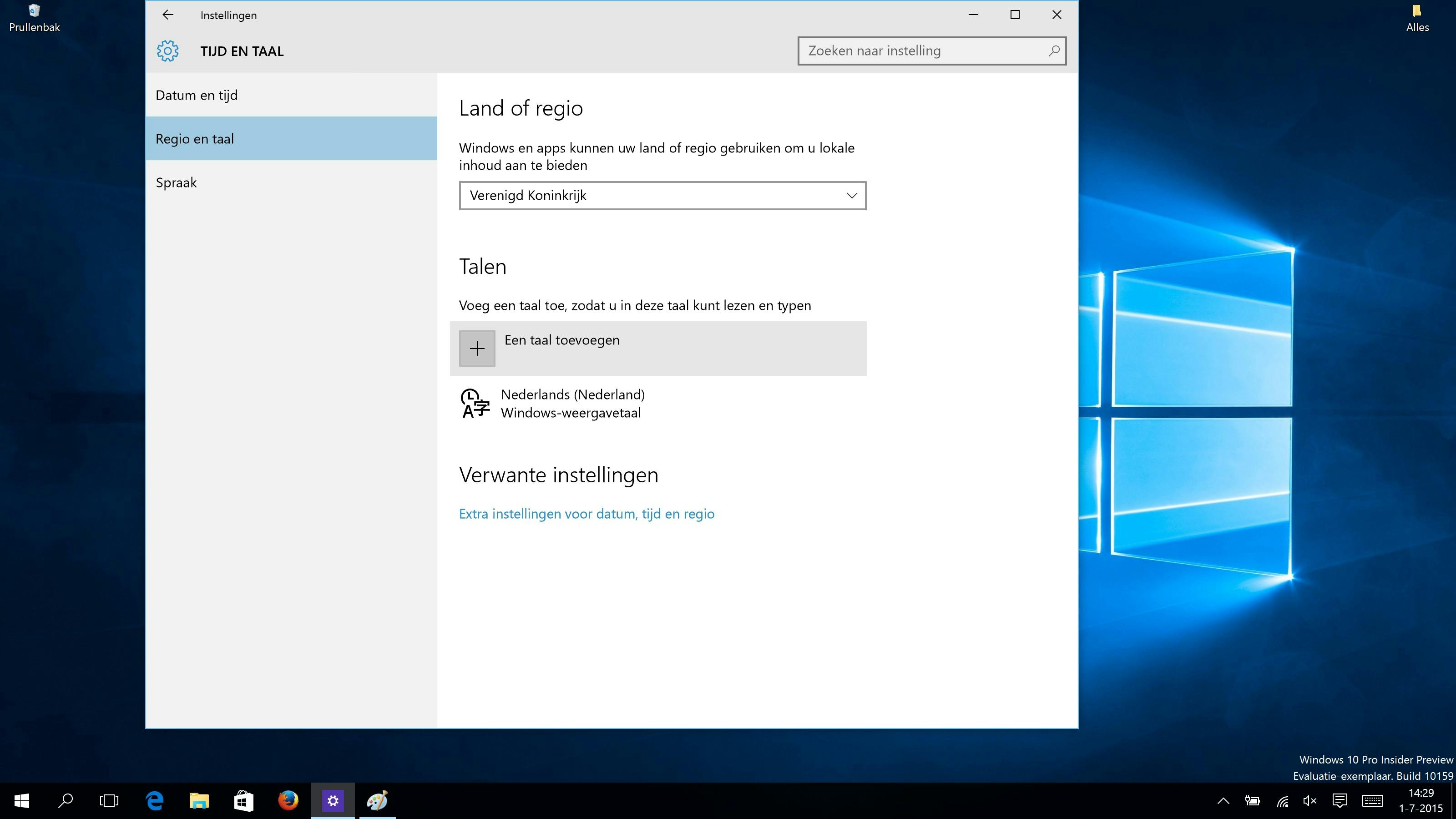Open Extra instellingen voor datum, tijd en regio
The image size is (1456, 819).
click(586, 514)
